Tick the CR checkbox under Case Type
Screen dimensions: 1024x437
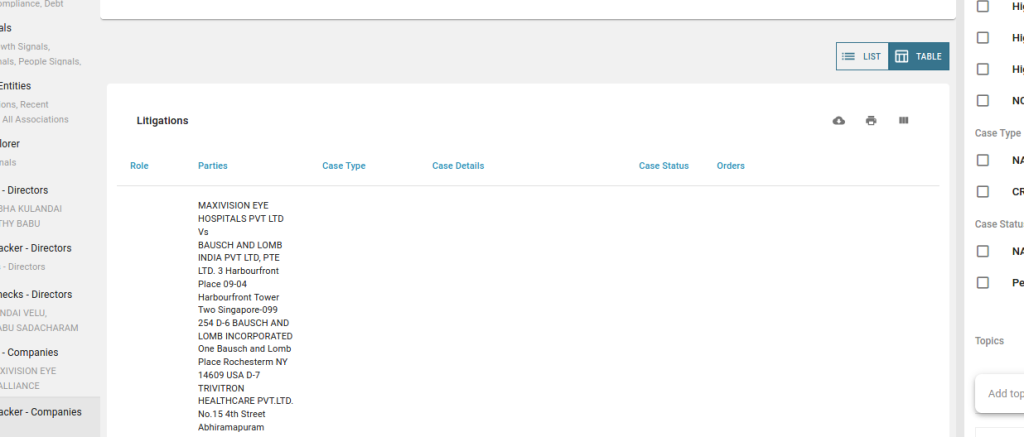[x=983, y=191]
